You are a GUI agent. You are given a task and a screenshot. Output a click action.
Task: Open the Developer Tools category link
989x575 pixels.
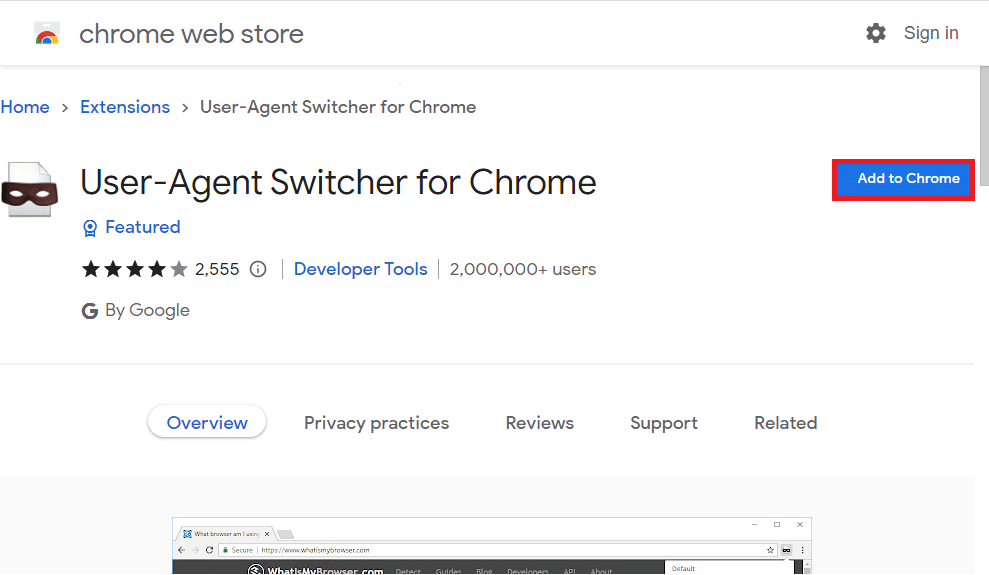tap(361, 269)
